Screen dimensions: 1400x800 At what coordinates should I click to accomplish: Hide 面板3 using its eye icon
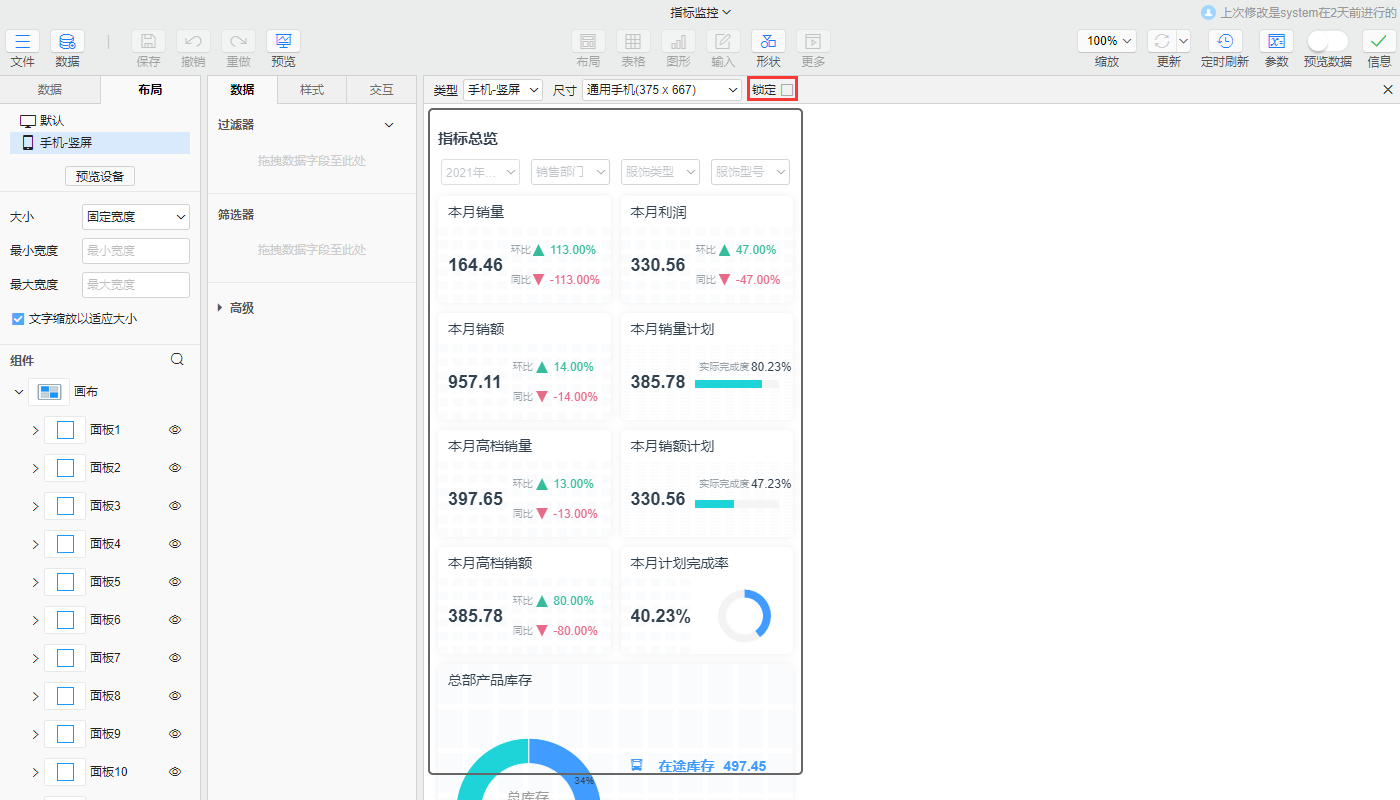point(175,506)
